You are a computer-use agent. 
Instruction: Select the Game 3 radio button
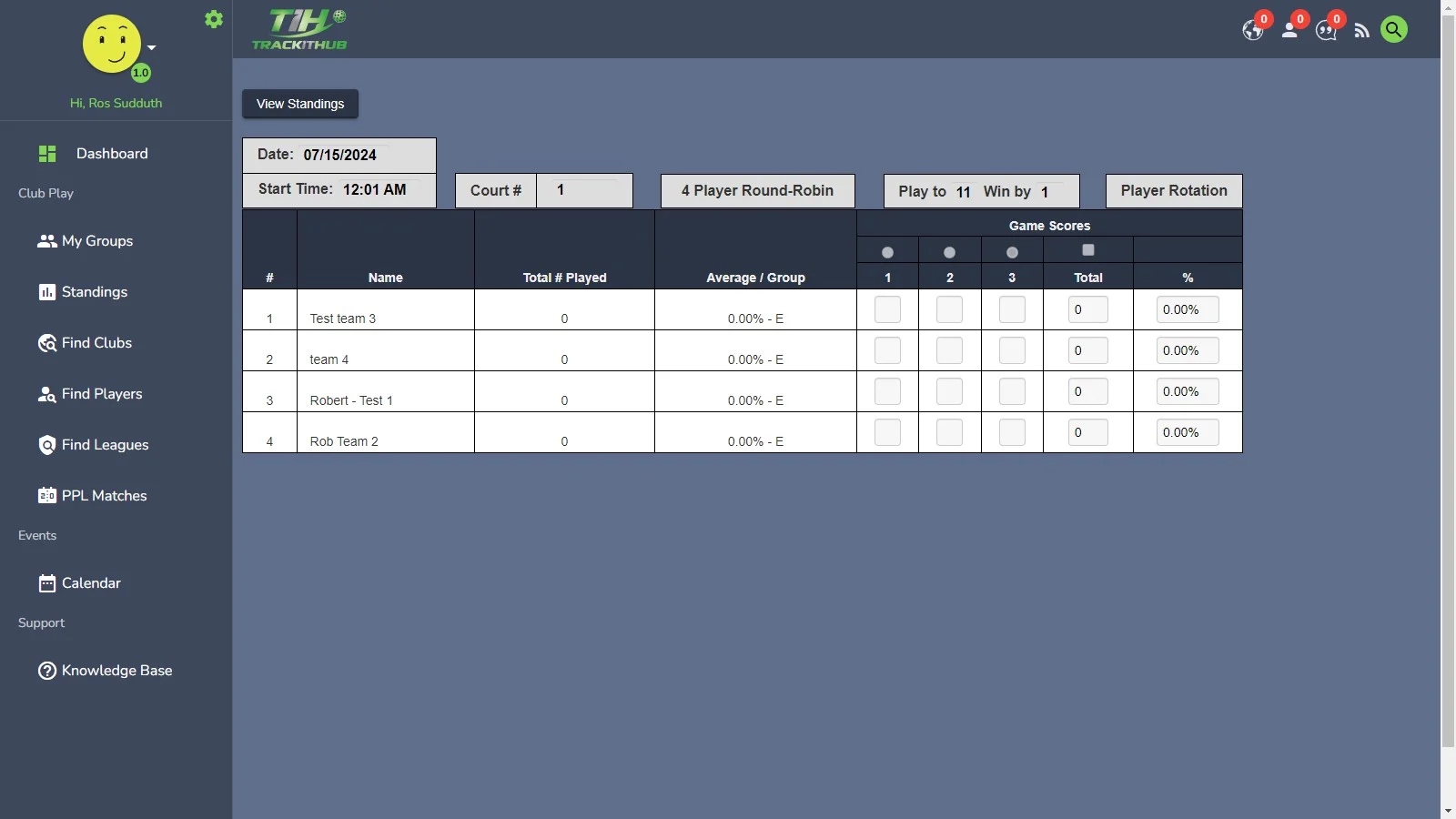[x=1012, y=252]
